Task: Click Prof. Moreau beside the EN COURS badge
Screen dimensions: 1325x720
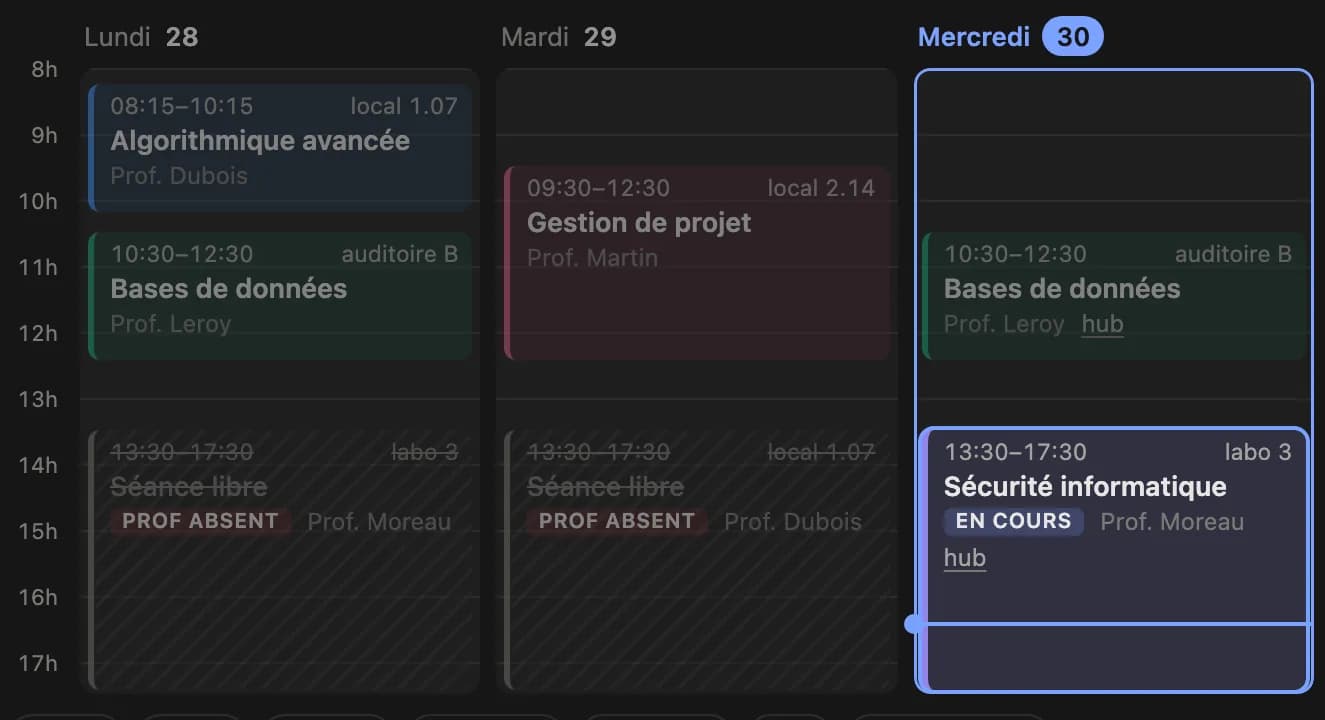Action: pyautogui.click(x=1172, y=522)
